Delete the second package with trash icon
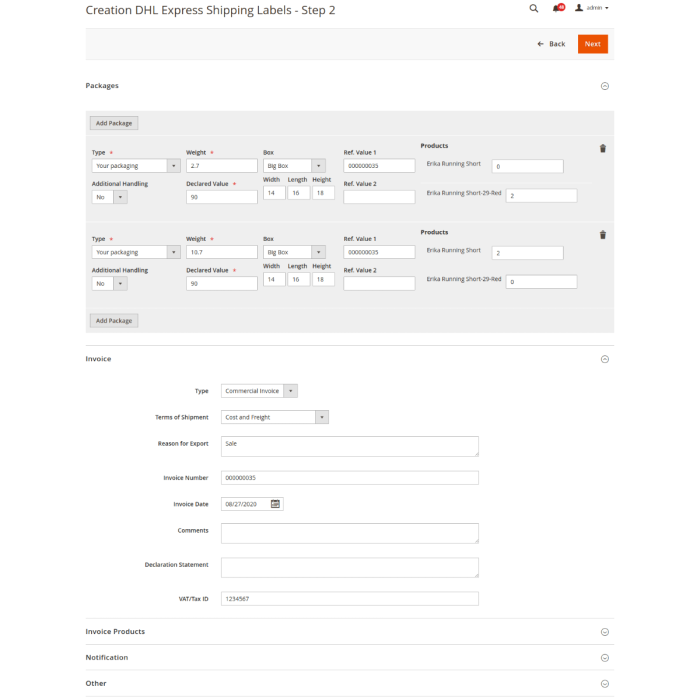 tap(603, 235)
